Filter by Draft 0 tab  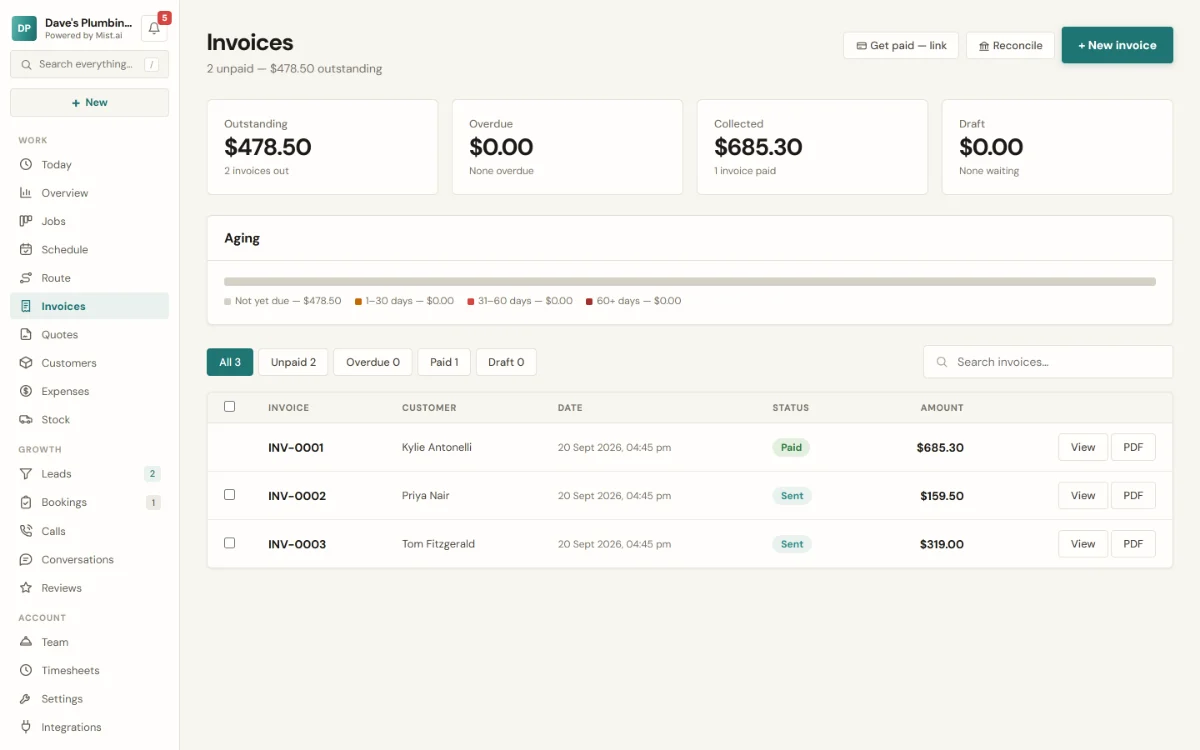click(x=506, y=362)
